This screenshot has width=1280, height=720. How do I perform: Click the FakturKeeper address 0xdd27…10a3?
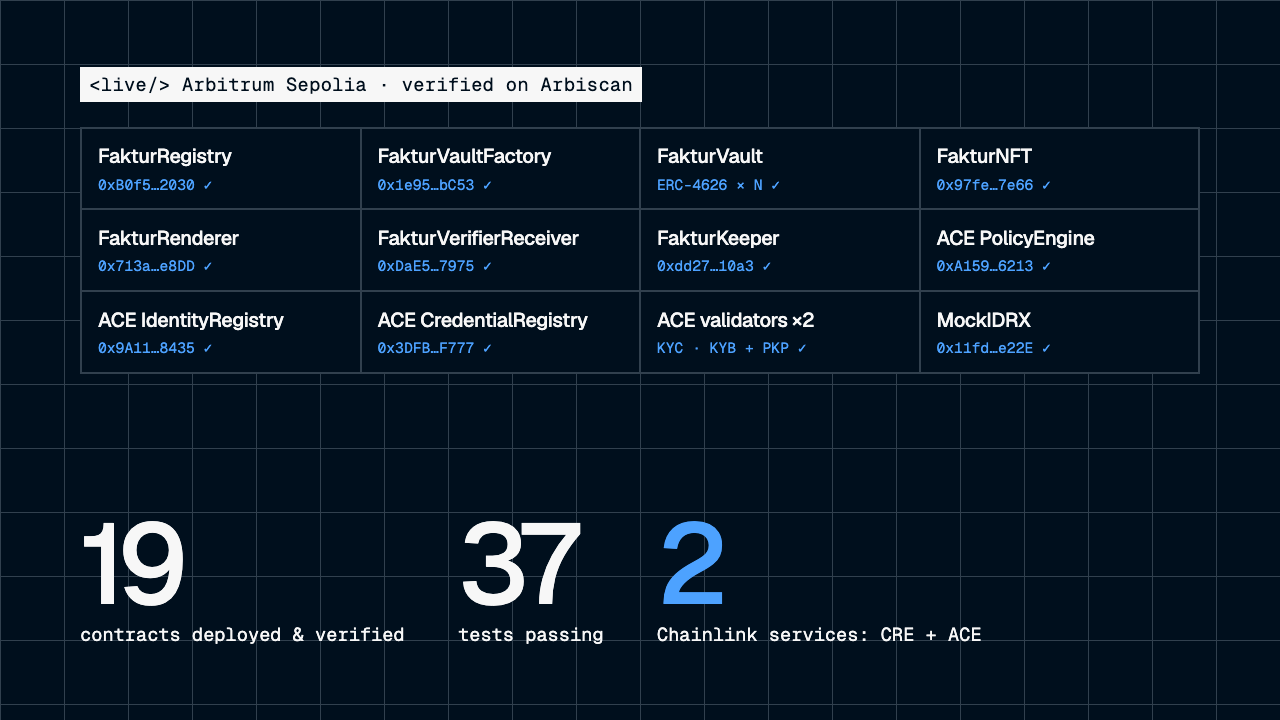point(714,267)
